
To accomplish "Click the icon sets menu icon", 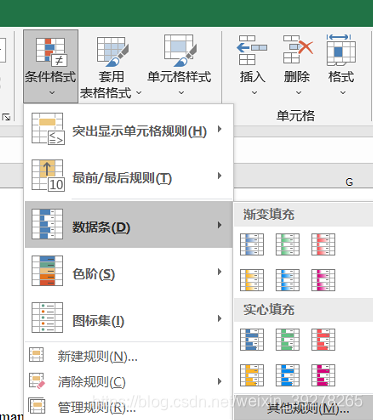I will click(47, 317).
